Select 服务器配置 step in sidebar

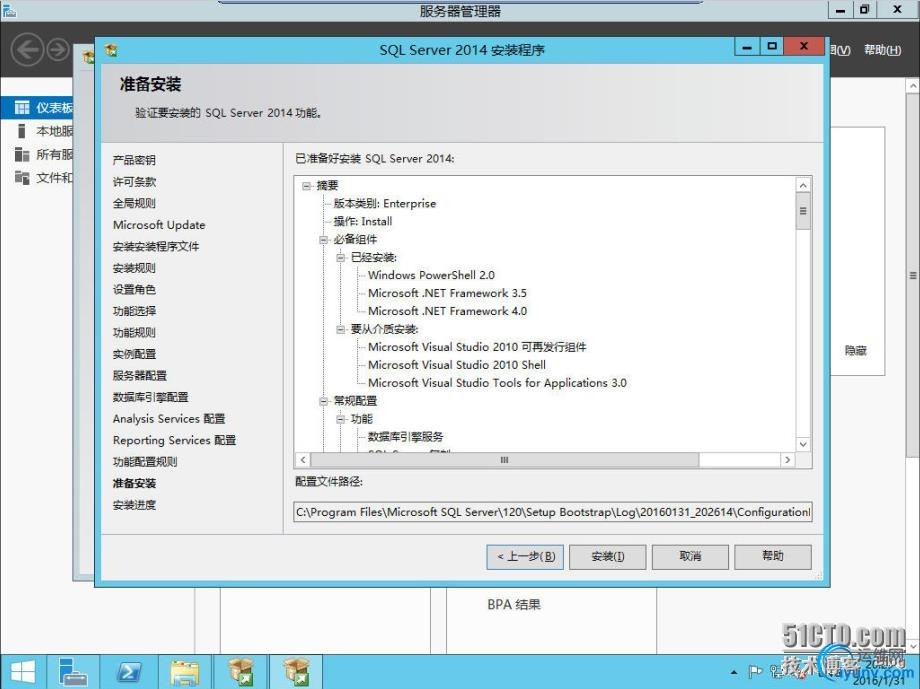click(x=140, y=376)
